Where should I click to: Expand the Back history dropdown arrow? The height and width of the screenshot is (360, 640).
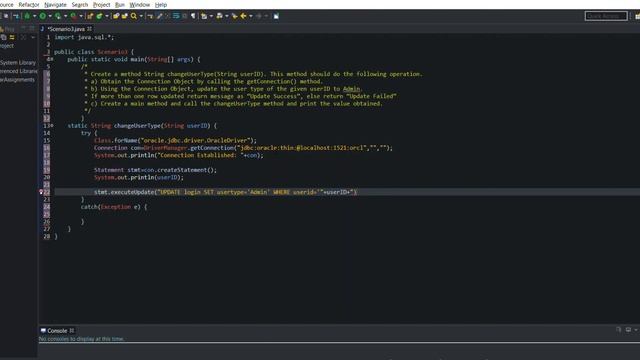point(251,16)
